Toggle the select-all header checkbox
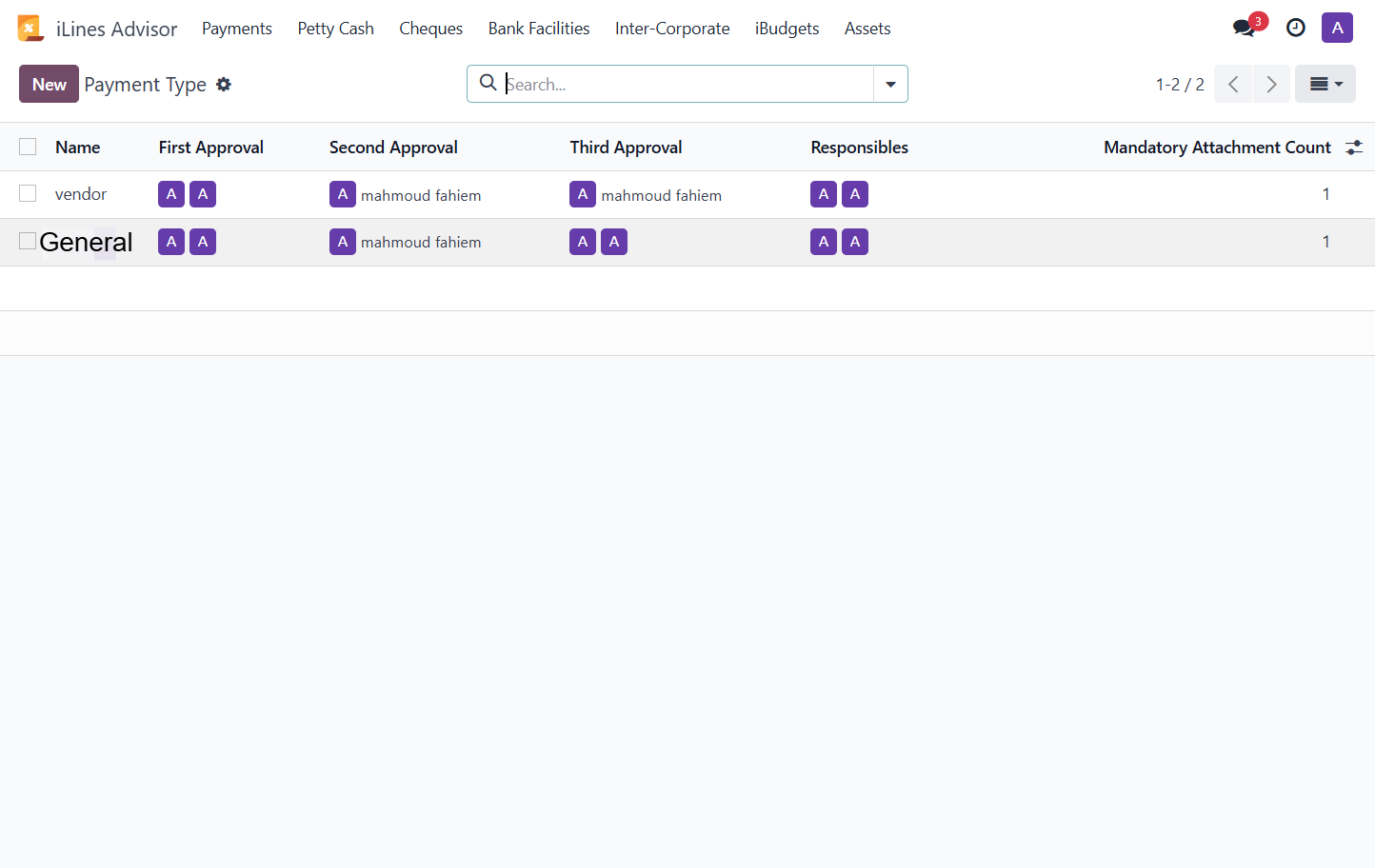This screenshot has width=1375, height=868. coord(28,147)
